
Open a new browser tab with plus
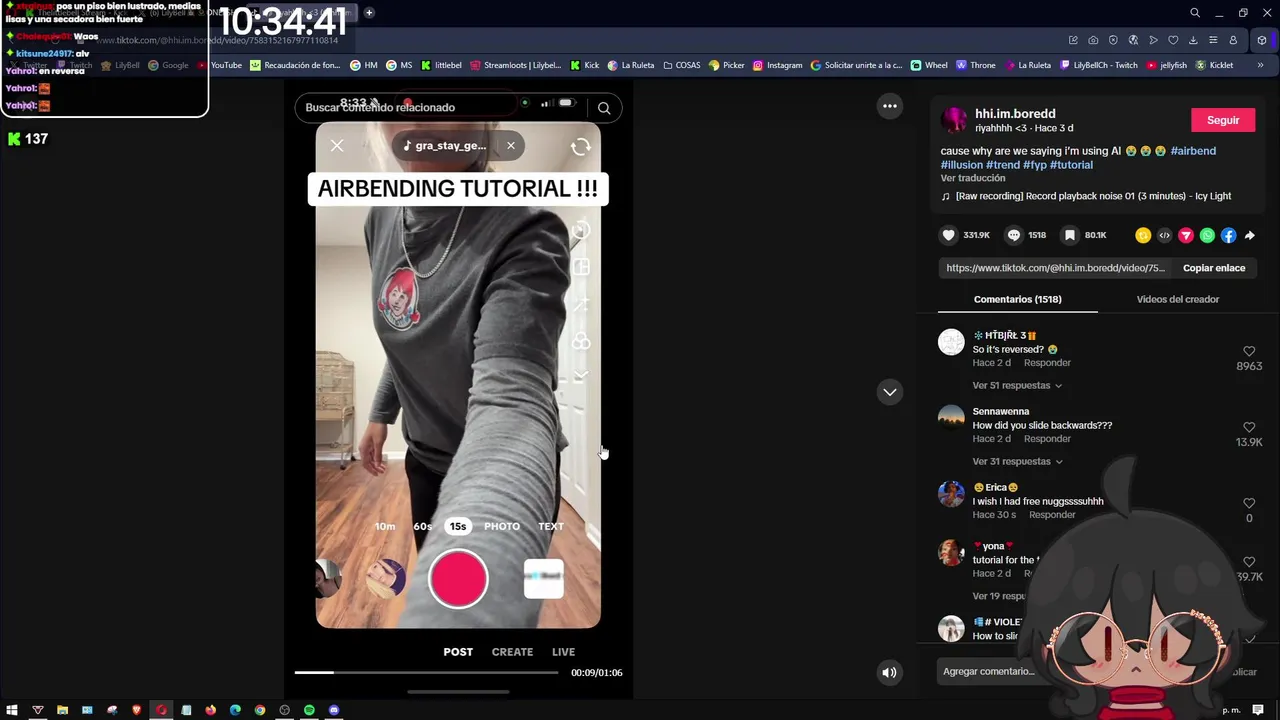(x=369, y=13)
